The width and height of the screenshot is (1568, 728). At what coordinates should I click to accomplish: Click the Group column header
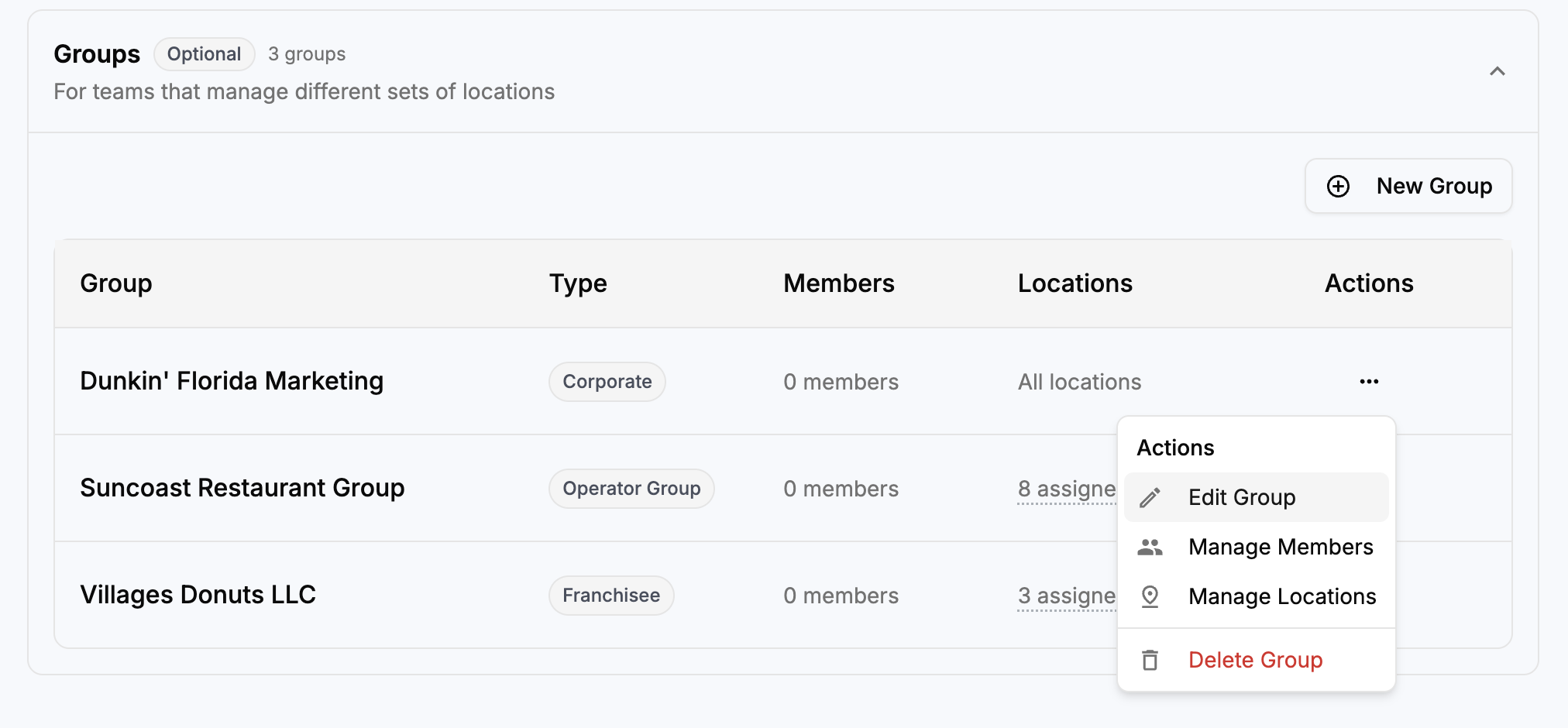coord(116,283)
